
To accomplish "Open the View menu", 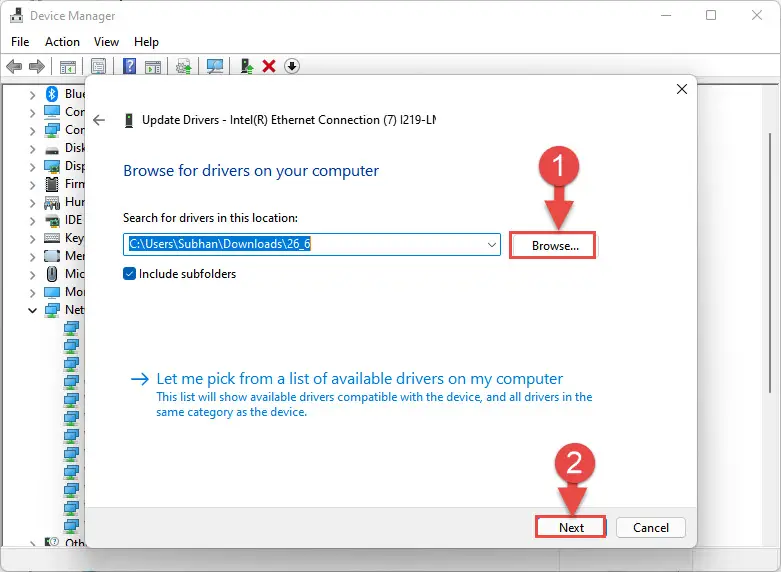I will click(106, 42).
